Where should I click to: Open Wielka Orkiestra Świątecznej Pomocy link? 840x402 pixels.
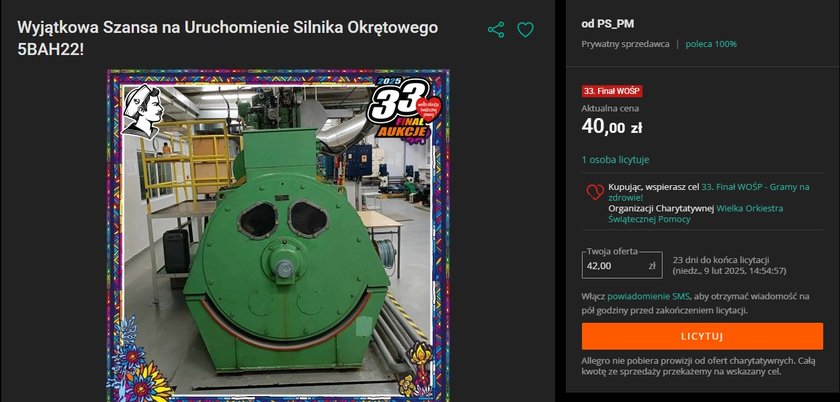[x=695, y=213]
